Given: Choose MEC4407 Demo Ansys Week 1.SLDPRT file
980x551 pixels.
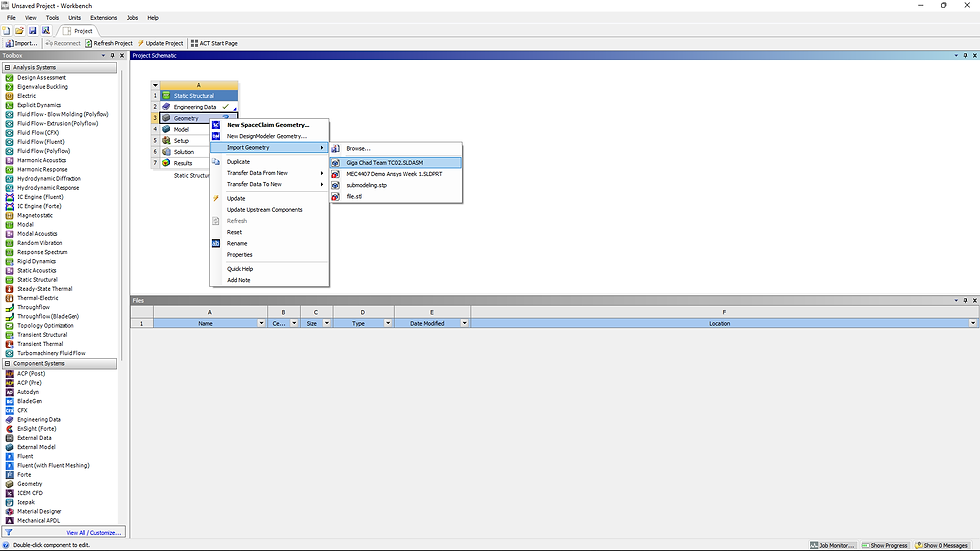Looking at the screenshot, I should 396,174.
